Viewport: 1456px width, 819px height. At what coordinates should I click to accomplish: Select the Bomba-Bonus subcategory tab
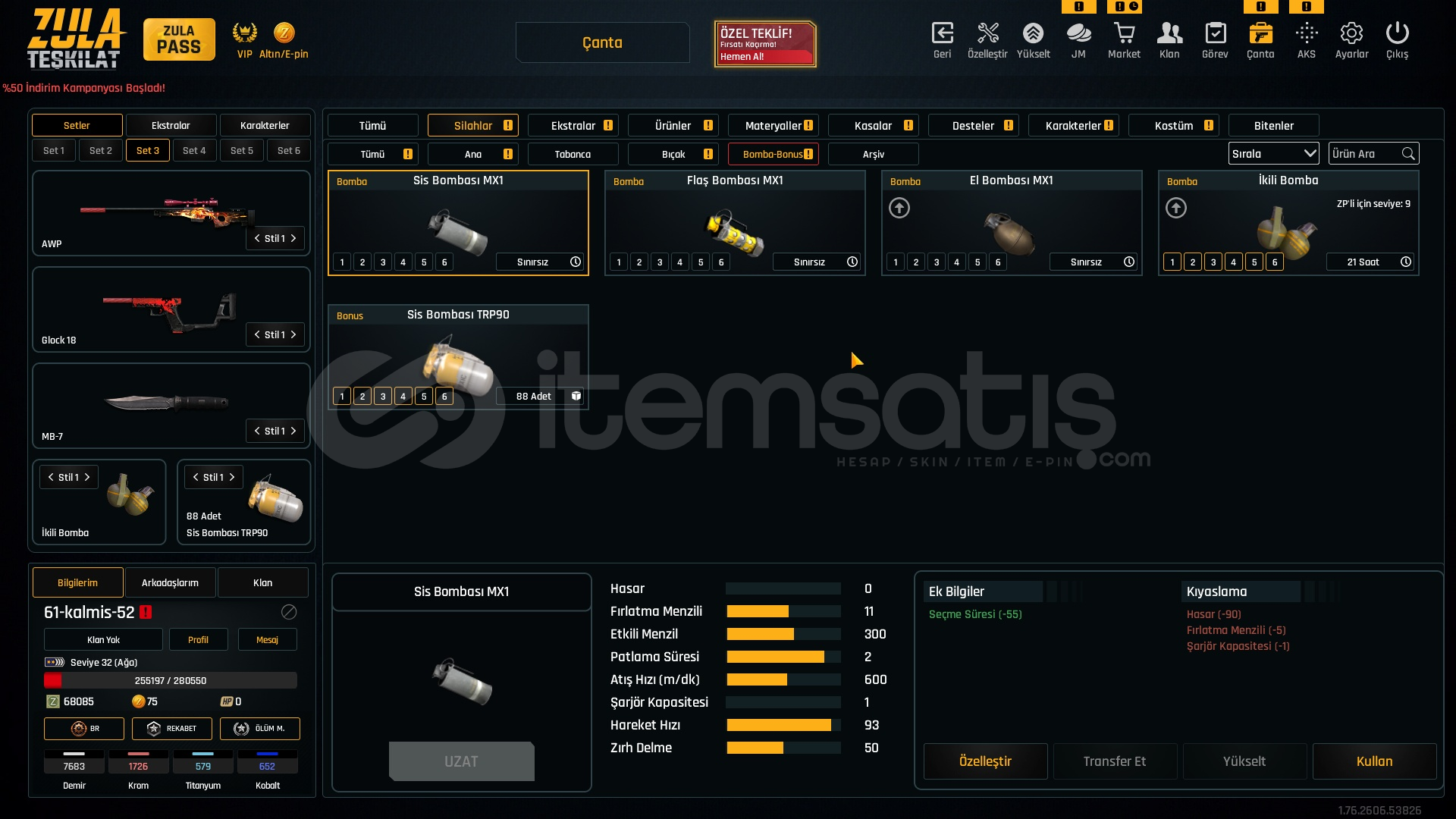pos(773,154)
